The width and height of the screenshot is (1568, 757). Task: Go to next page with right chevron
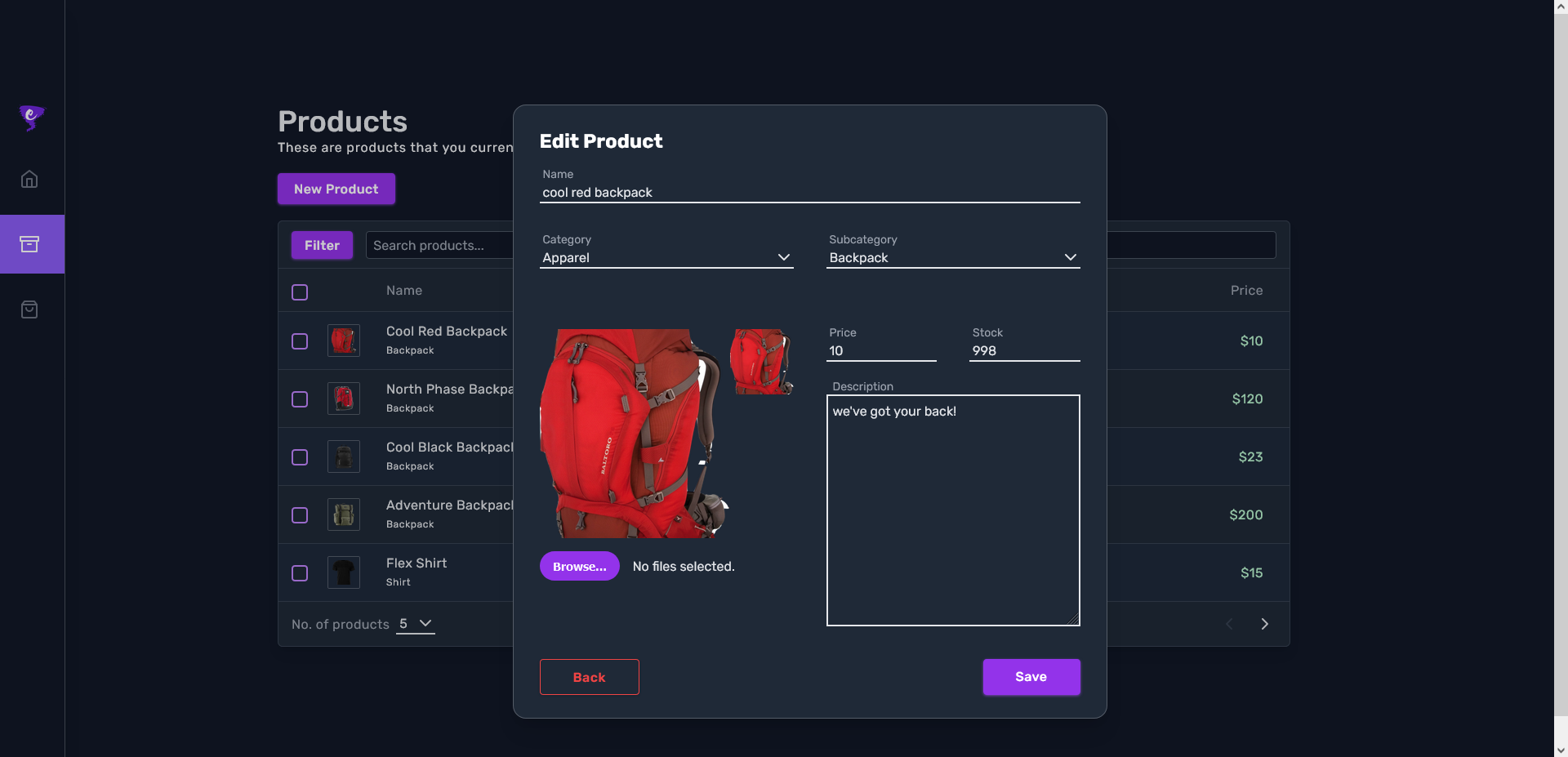pos(1264,624)
